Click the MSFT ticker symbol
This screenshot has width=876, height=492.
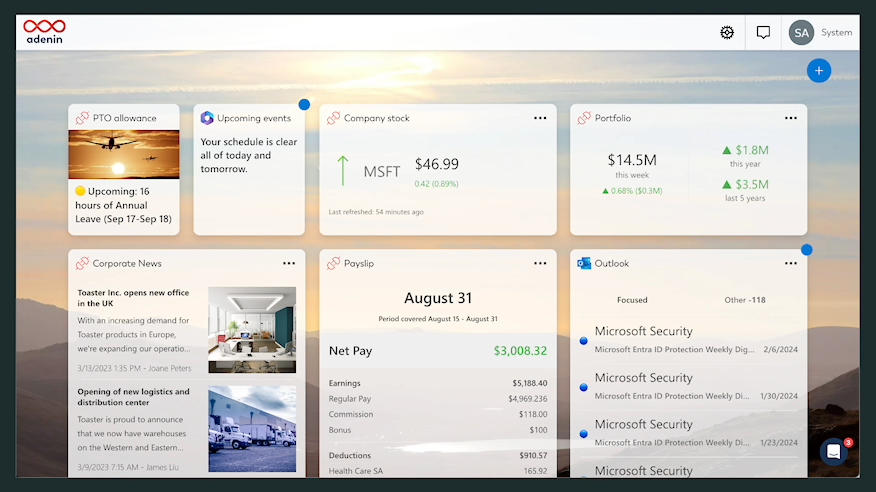(x=382, y=171)
